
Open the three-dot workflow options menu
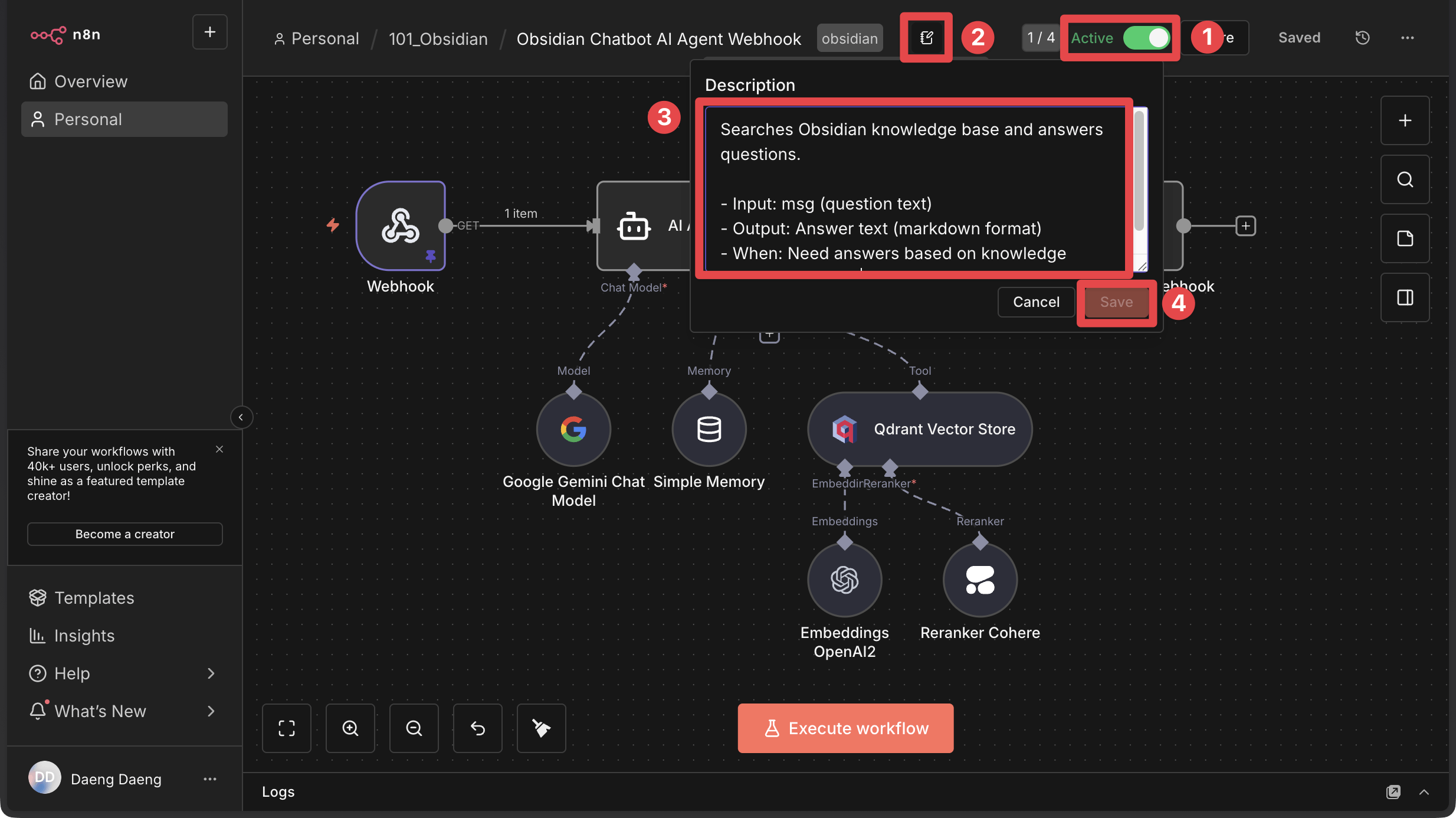point(1407,38)
